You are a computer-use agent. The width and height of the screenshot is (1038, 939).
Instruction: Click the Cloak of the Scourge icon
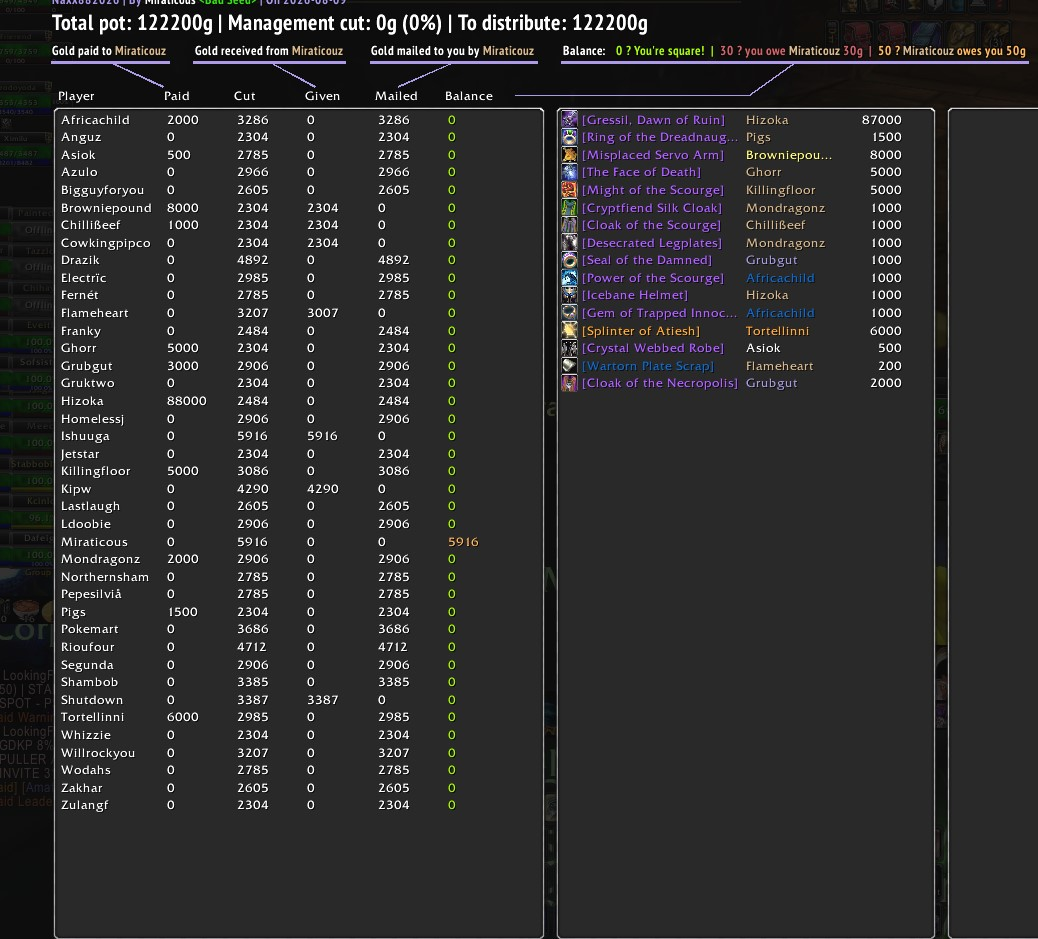click(569, 224)
